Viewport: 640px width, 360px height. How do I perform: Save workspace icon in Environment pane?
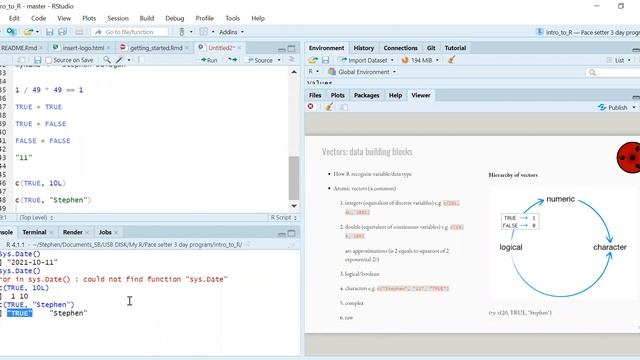(325, 60)
